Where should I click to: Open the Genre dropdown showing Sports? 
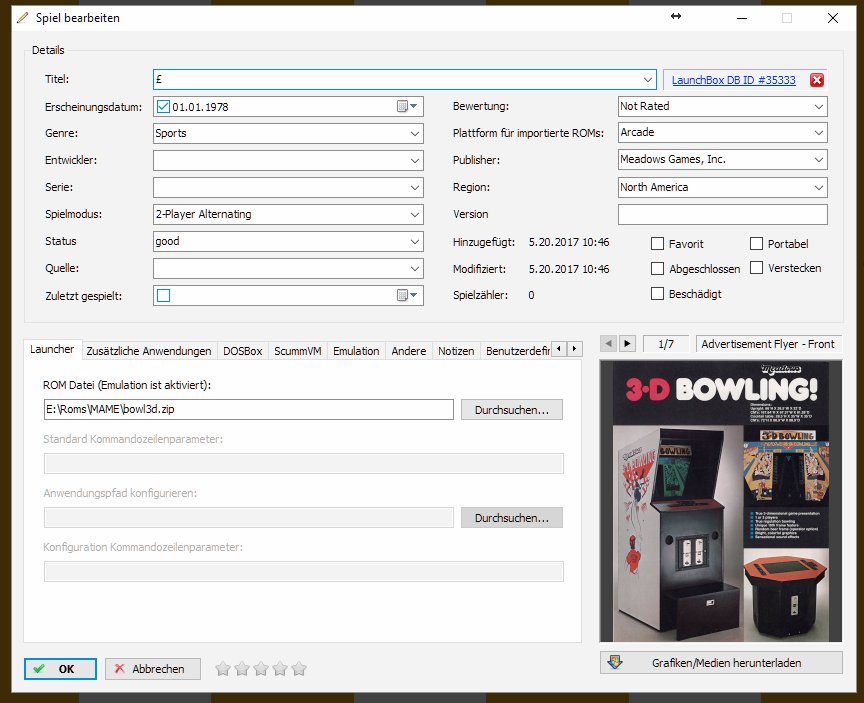(415, 133)
